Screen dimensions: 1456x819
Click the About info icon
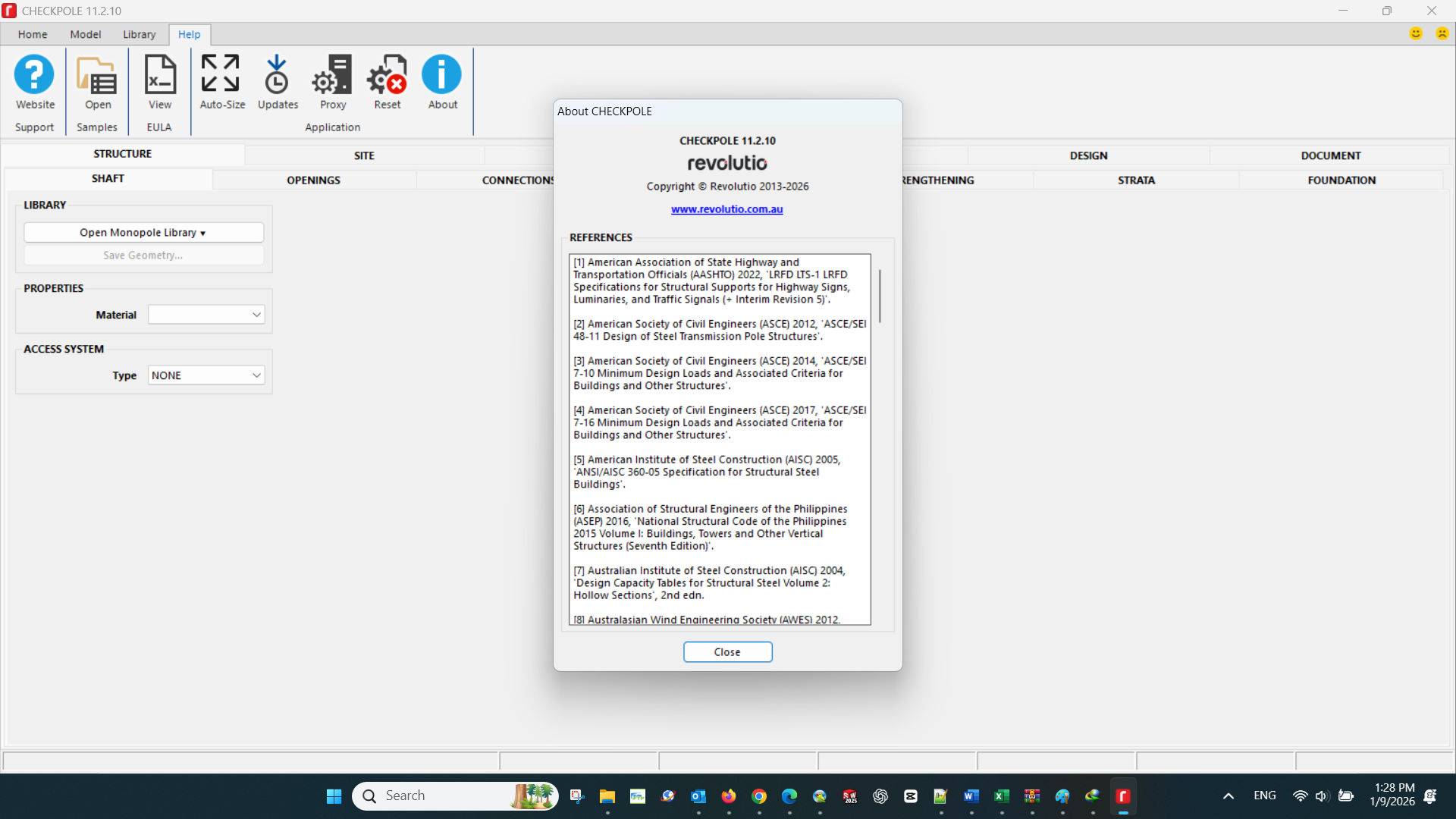pyautogui.click(x=442, y=75)
